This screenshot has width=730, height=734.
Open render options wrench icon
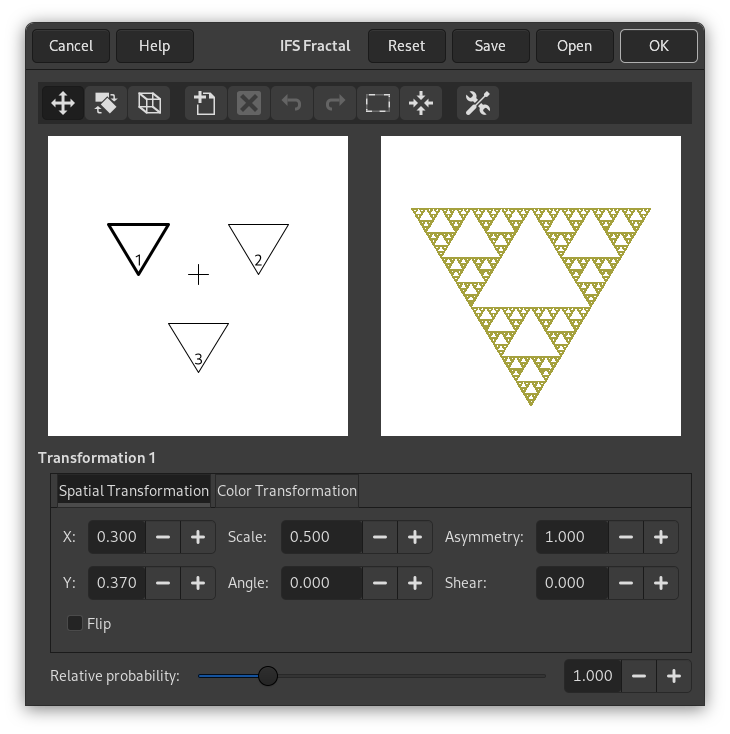(x=478, y=103)
